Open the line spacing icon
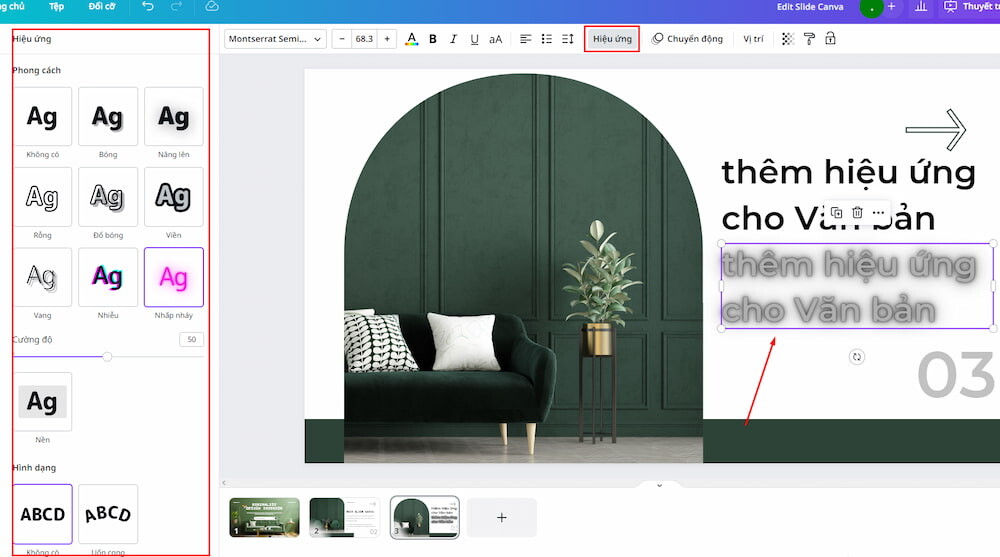 point(568,39)
